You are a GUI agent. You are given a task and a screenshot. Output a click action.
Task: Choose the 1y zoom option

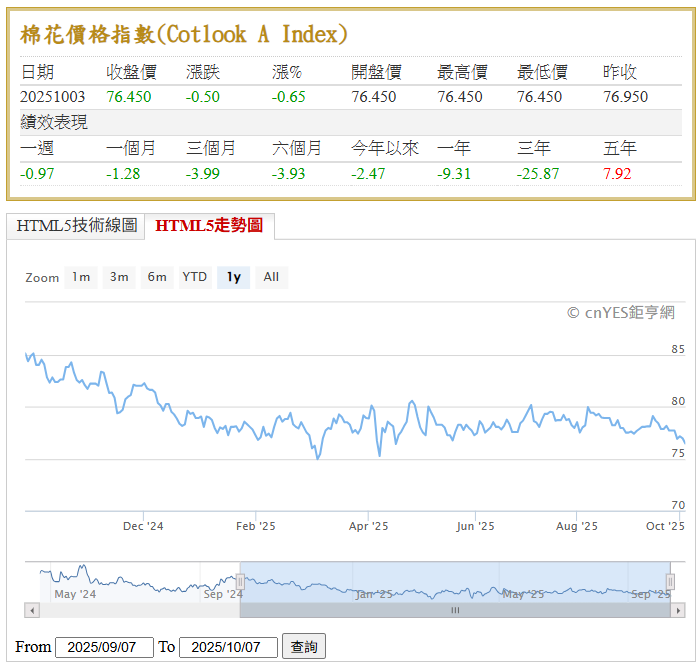[x=233, y=277]
